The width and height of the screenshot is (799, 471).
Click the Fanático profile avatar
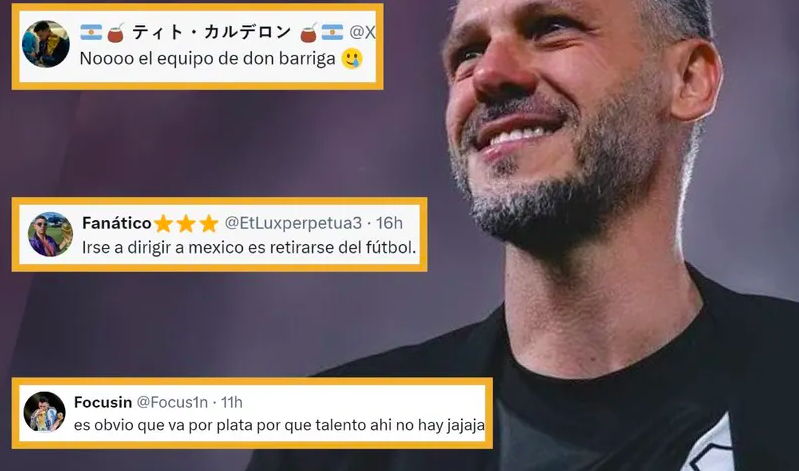[x=50, y=234]
